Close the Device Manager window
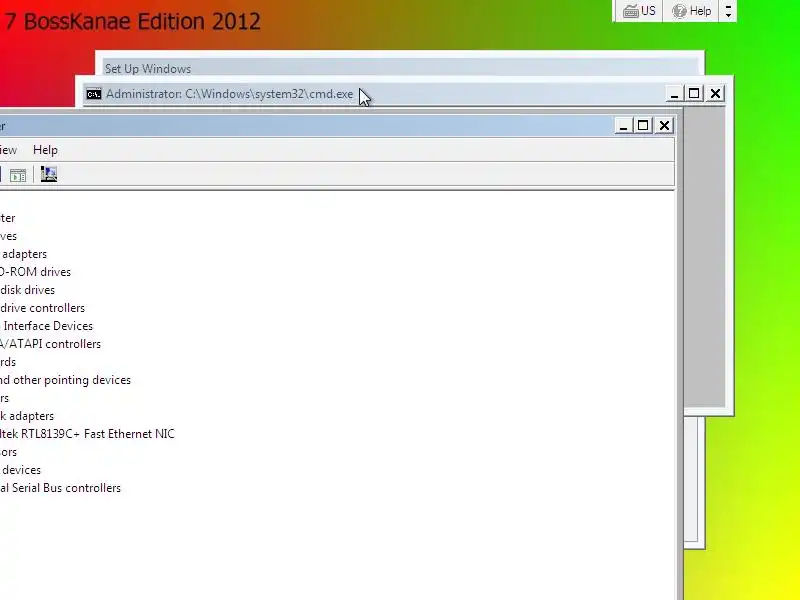The image size is (800, 600). pos(664,126)
